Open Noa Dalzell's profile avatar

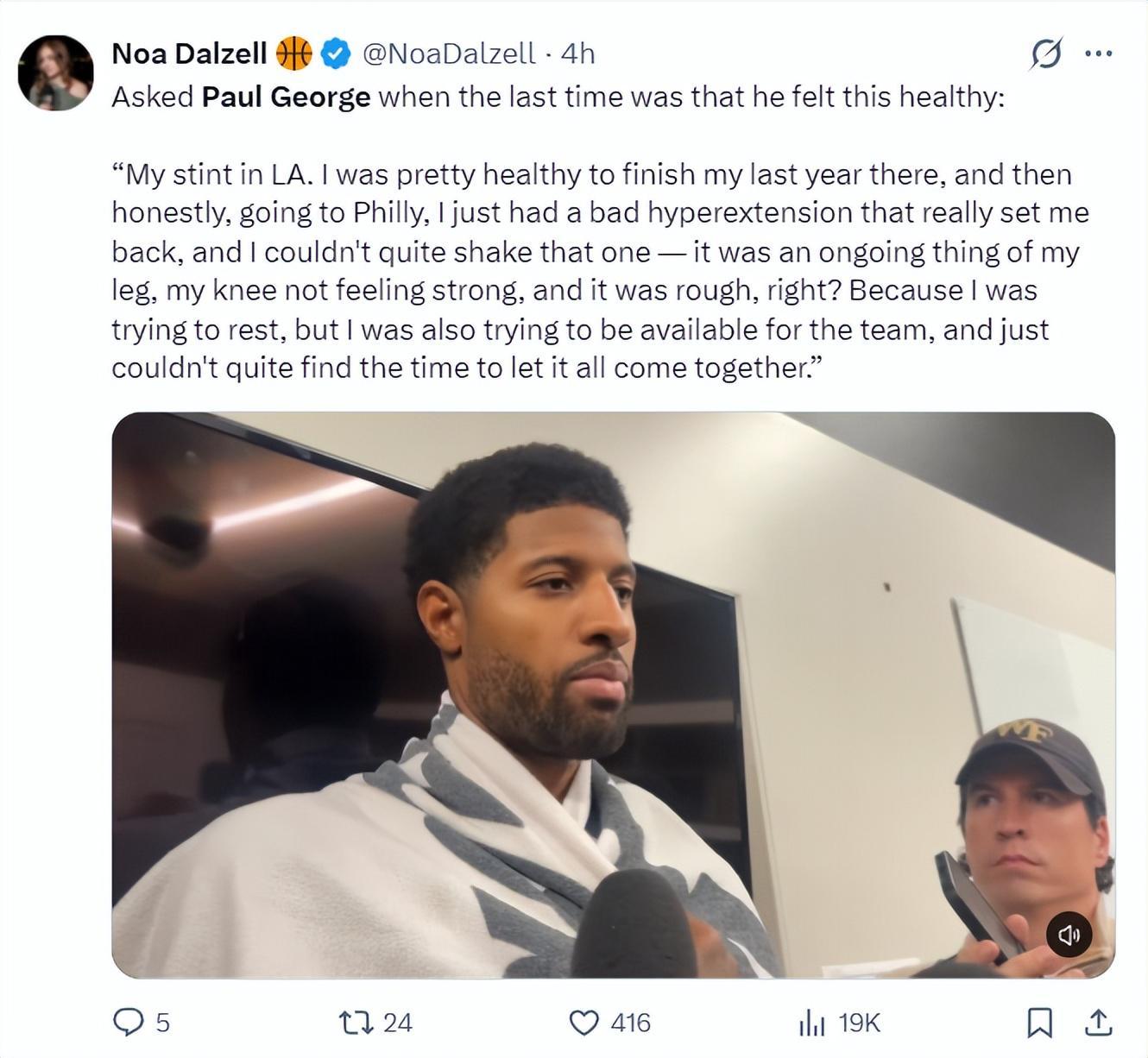tap(55, 72)
